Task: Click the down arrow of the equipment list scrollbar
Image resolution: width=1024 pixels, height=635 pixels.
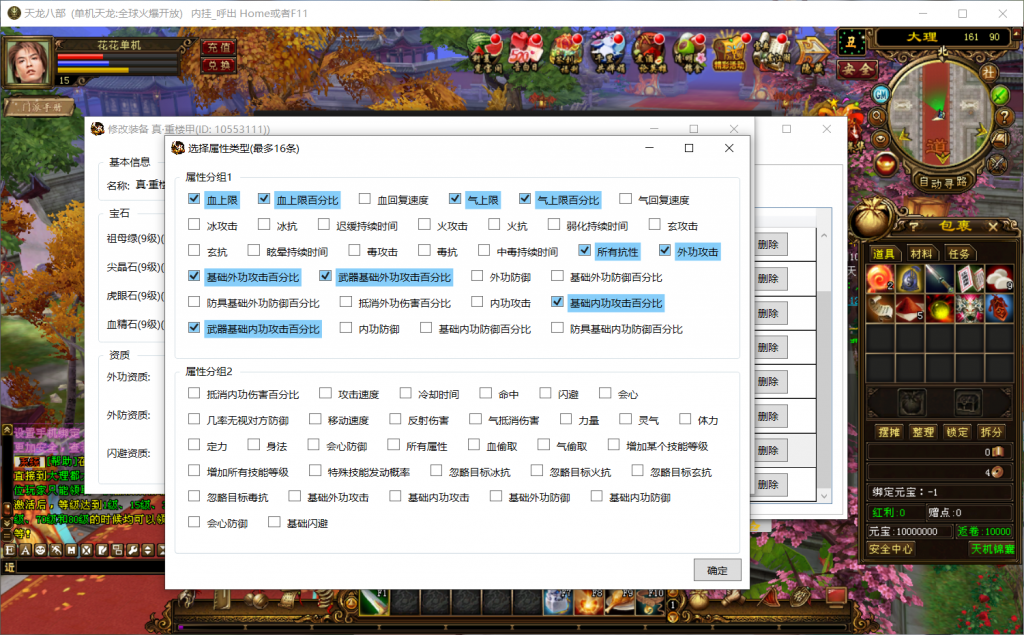Action: click(824, 496)
